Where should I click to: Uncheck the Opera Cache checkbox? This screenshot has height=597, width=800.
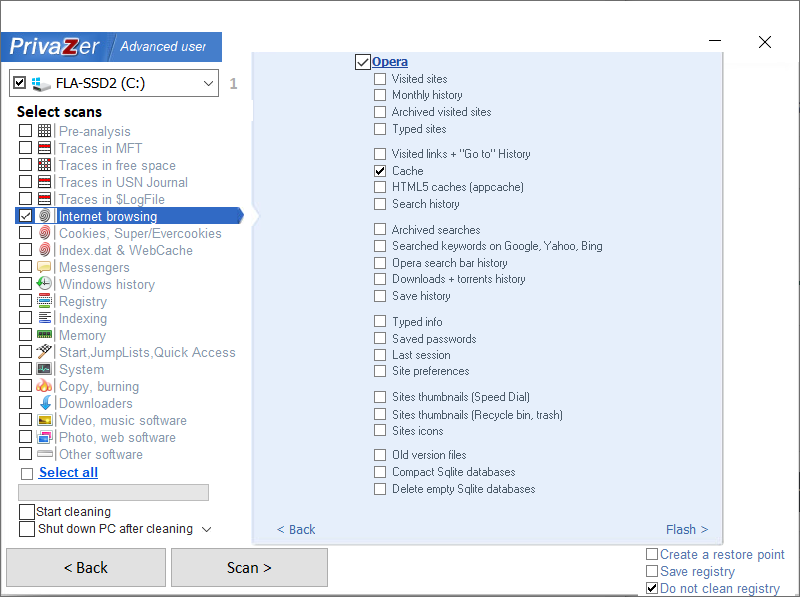(380, 170)
